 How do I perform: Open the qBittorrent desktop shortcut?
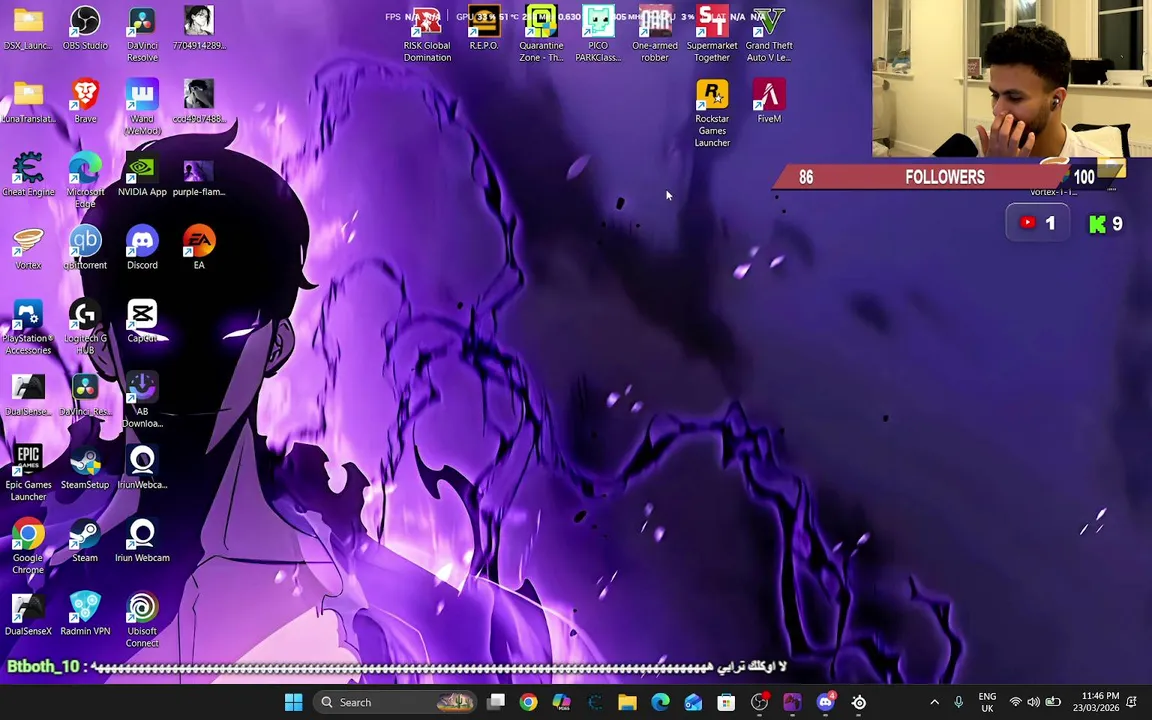[x=85, y=248]
